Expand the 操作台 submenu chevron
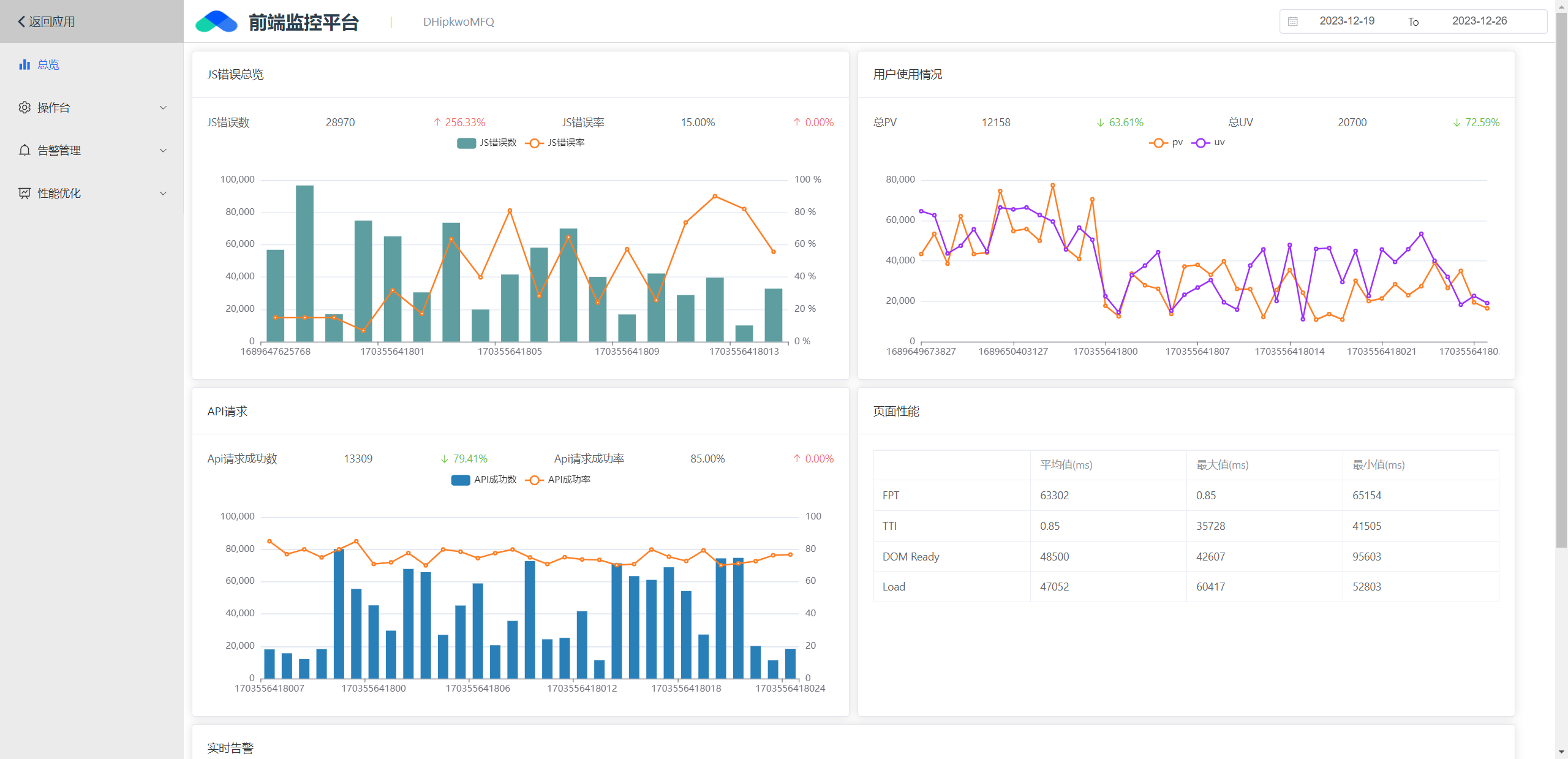 (163, 108)
